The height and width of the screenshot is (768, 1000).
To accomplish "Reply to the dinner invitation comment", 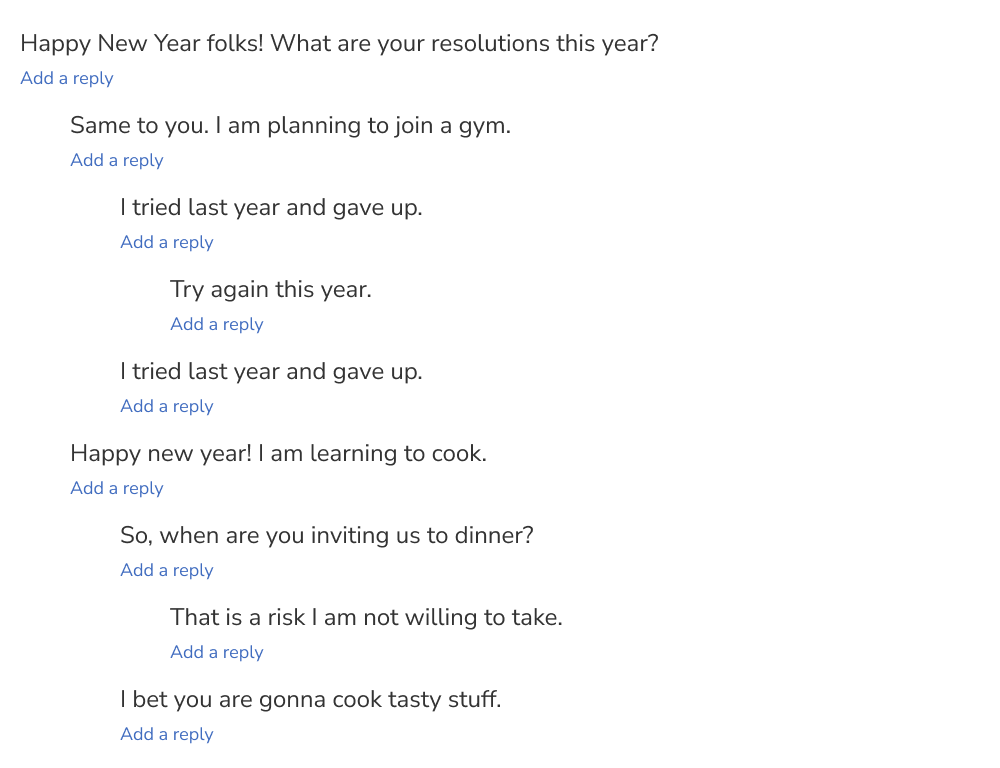I will click(167, 570).
